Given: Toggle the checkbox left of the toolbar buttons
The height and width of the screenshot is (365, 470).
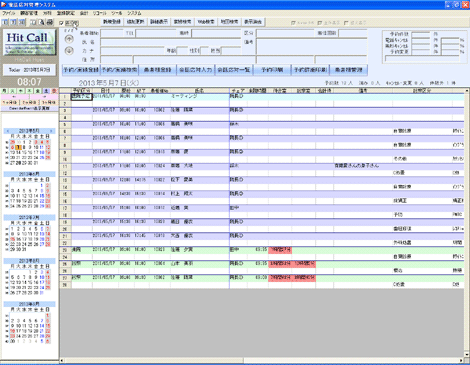Looking at the screenshot, I should (x=61, y=23).
